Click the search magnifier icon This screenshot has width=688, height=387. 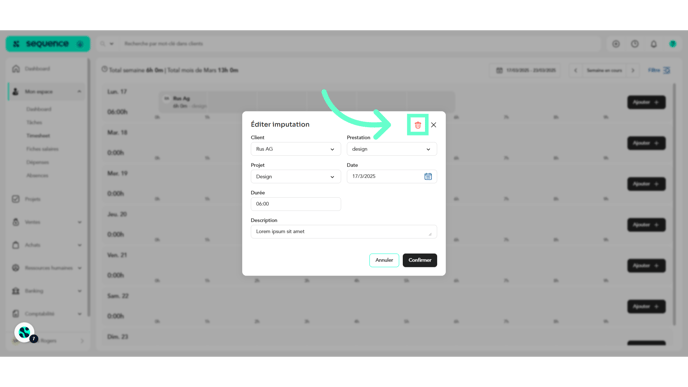coord(103,44)
